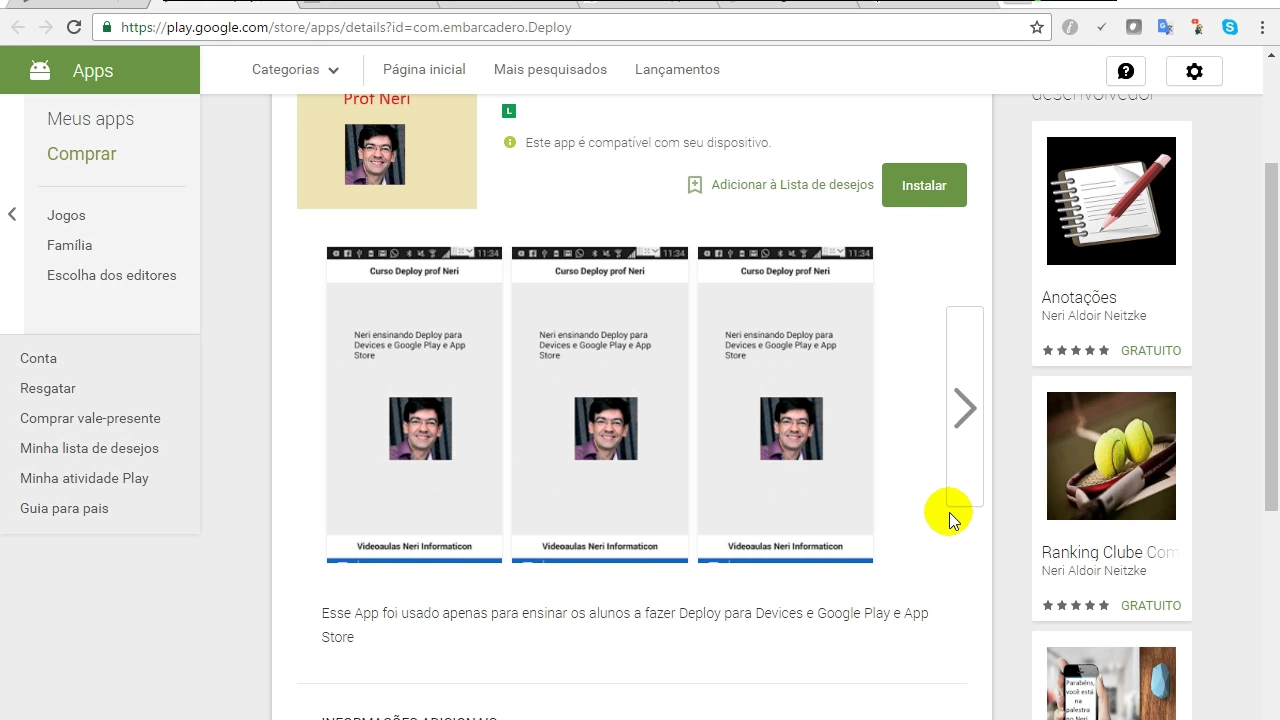Expand the Categorias dropdown

coord(296,70)
